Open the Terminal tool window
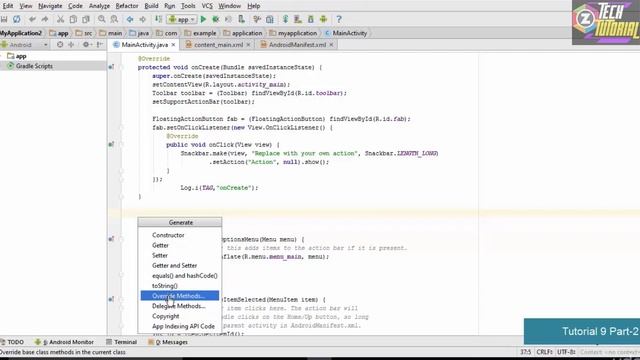The image size is (640, 360). point(121,342)
